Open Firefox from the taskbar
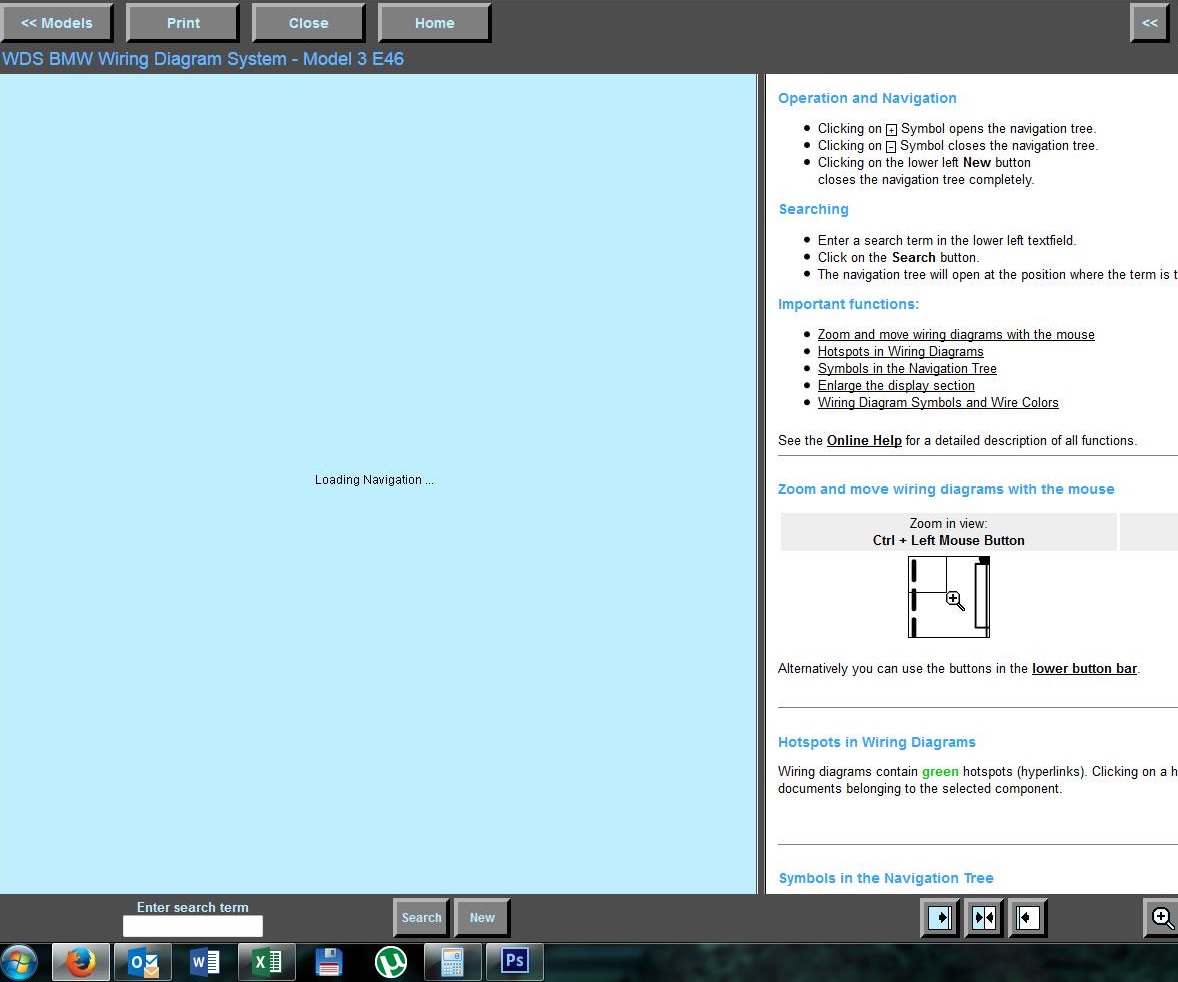The height and width of the screenshot is (982, 1178). 80,962
